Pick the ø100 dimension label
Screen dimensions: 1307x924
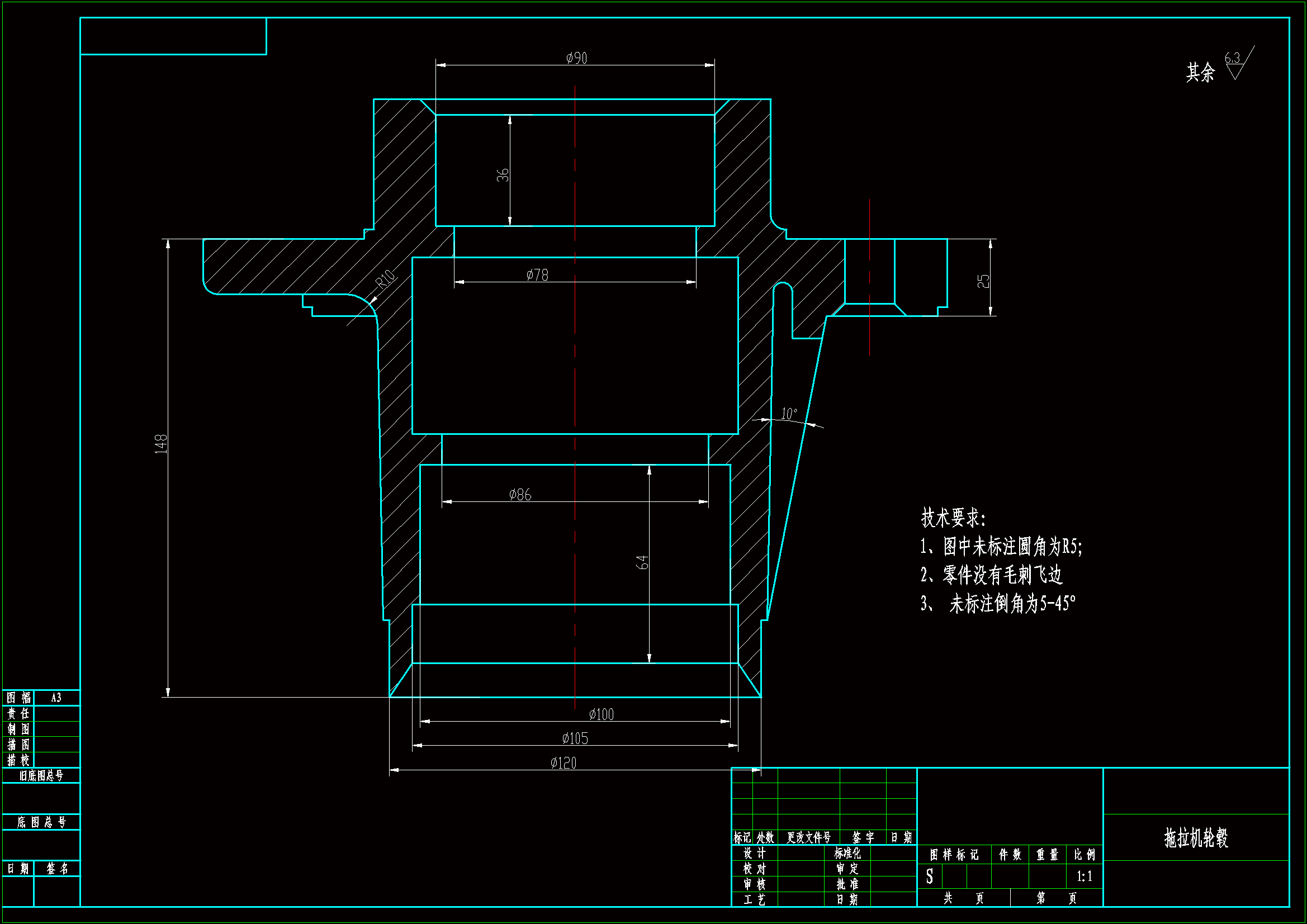click(601, 714)
